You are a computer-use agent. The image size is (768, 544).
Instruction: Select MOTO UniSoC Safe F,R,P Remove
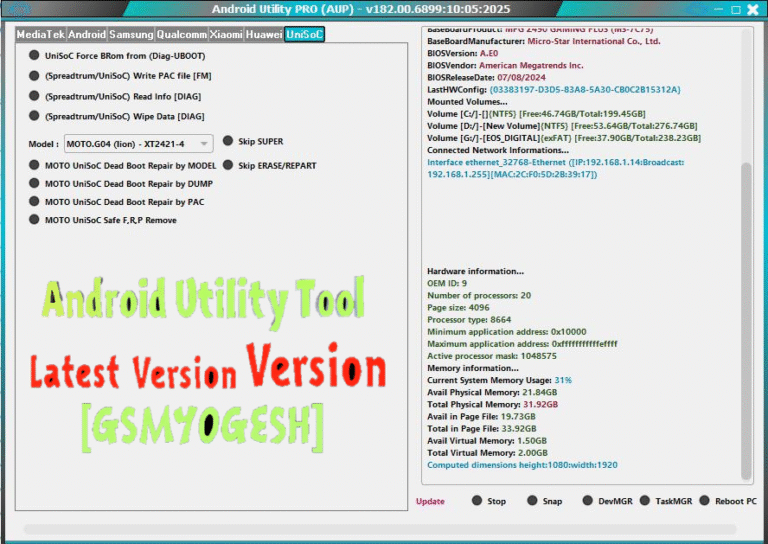(34, 220)
